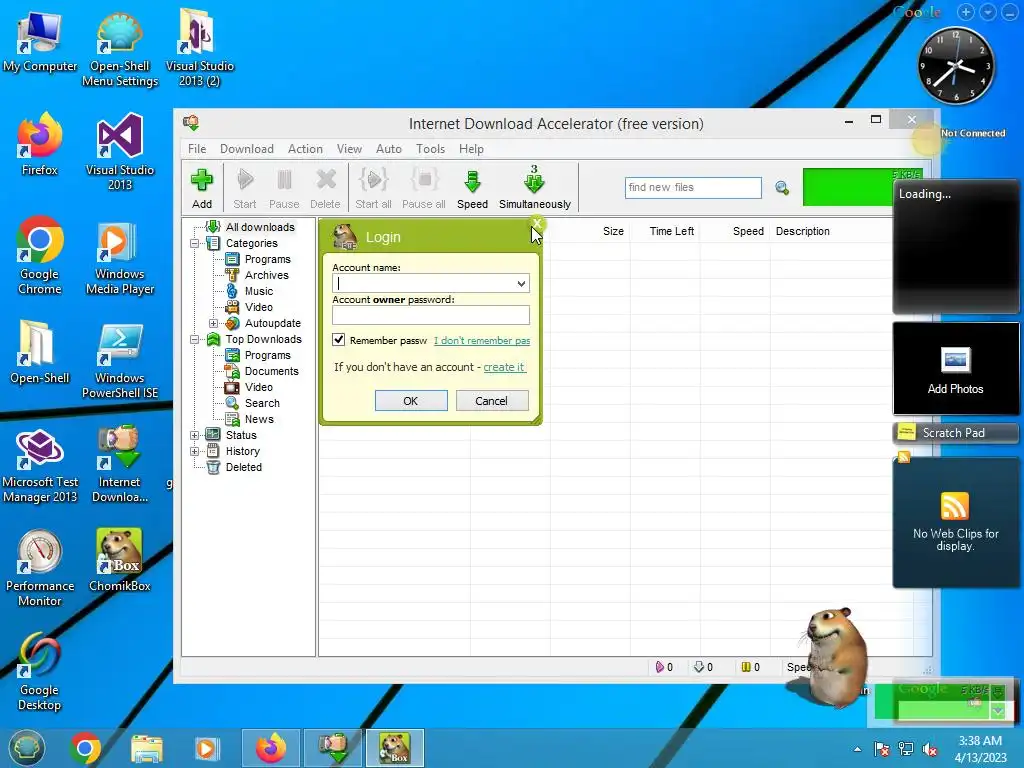Click the Size column header
This screenshot has width=1024, height=768.
coord(613,231)
